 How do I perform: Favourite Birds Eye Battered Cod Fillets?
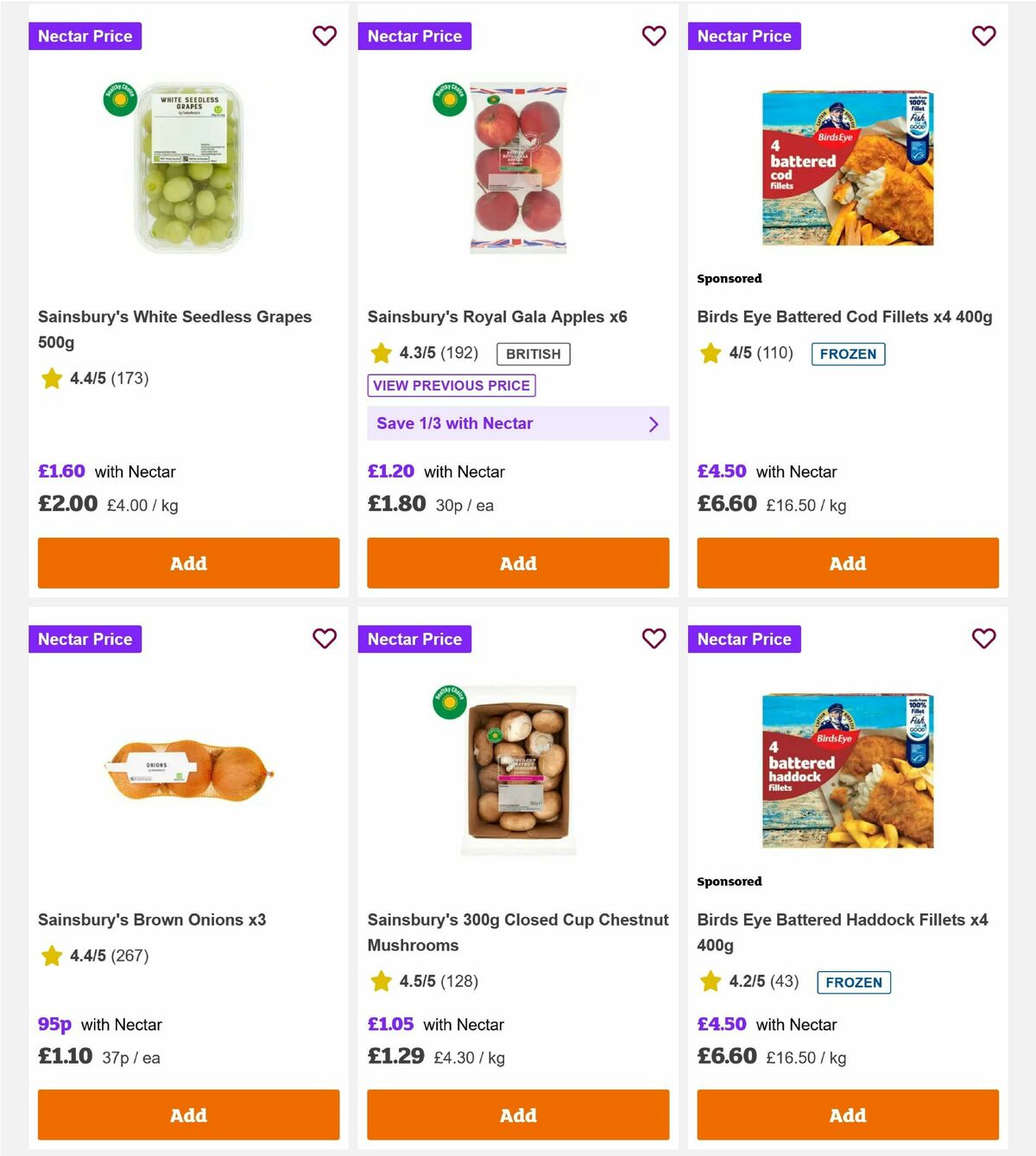point(983,36)
